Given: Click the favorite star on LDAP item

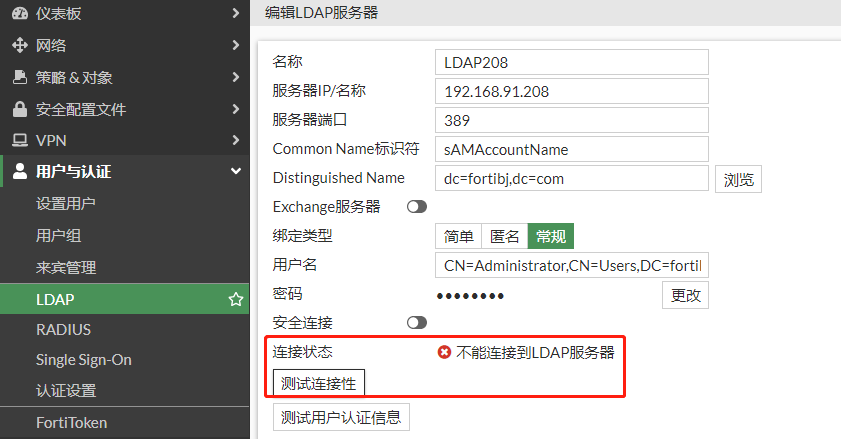Looking at the screenshot, I should tap(235, 299).
